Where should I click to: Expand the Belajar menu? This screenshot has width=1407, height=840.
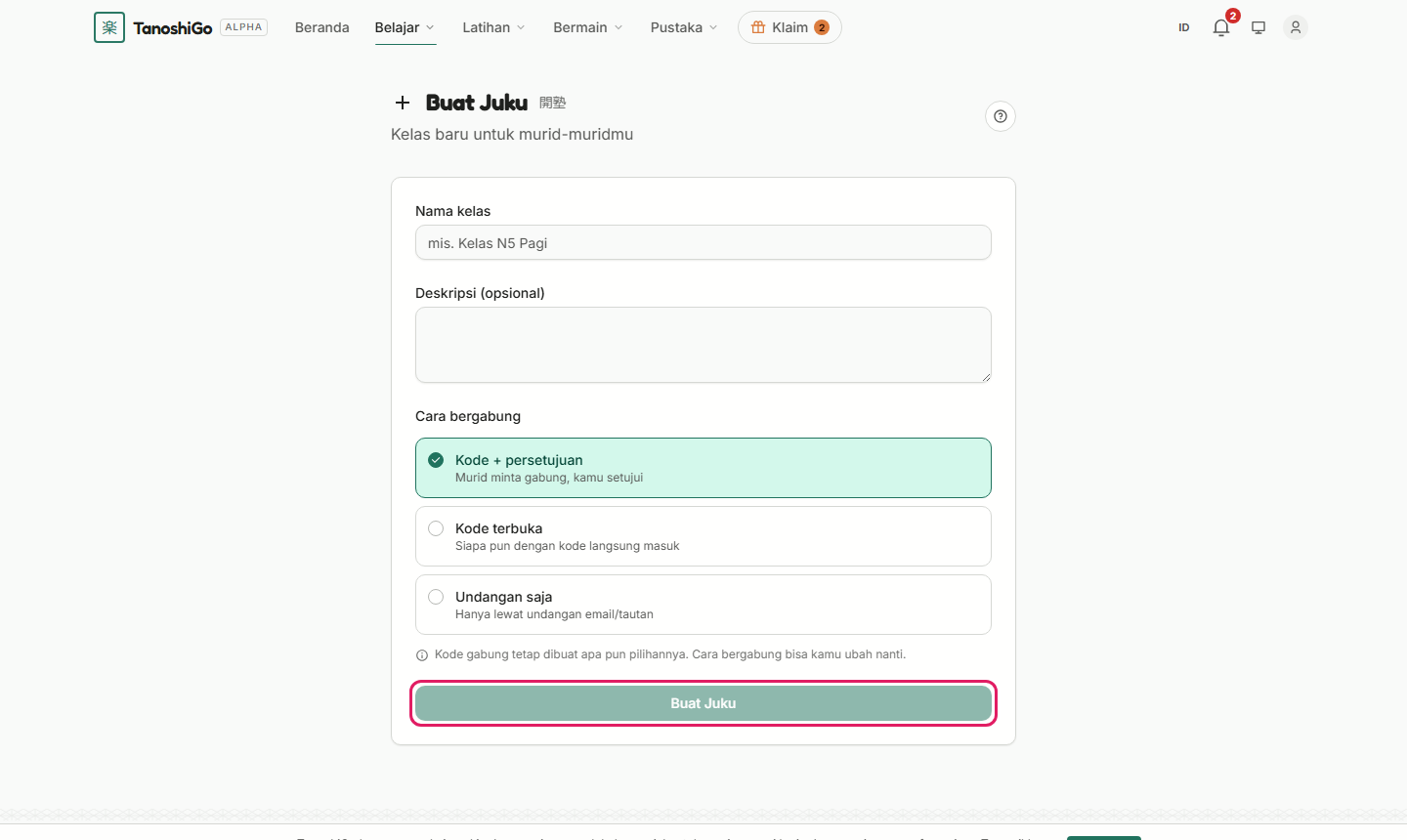405,27
